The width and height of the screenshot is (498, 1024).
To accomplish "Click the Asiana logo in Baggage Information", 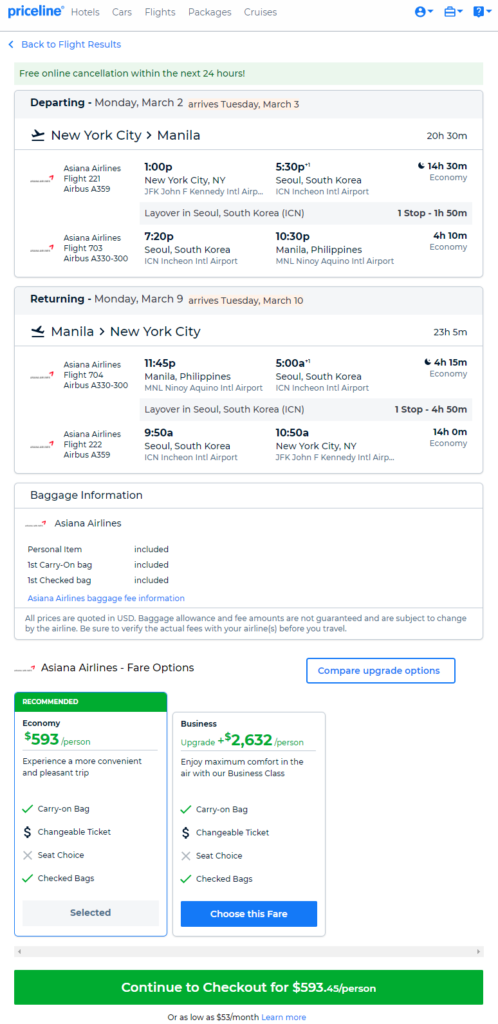I will pos(36,524).
